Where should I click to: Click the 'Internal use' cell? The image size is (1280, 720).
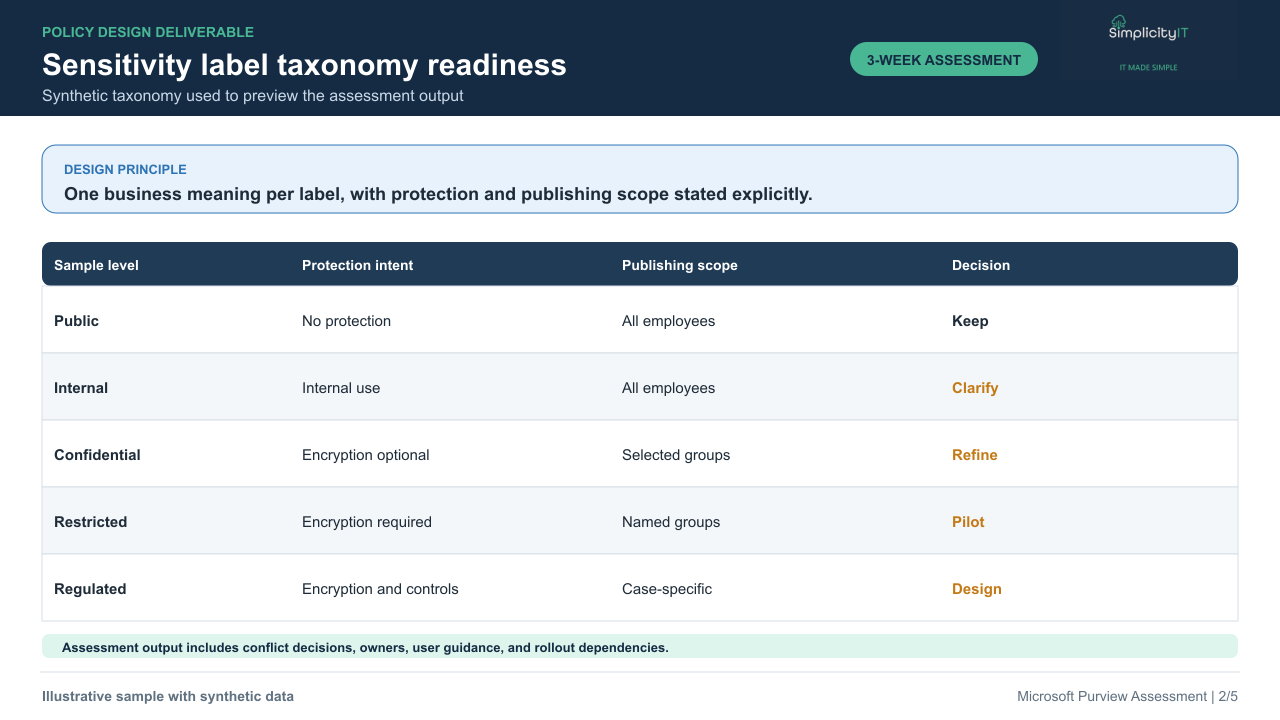(x=341, y=388)
